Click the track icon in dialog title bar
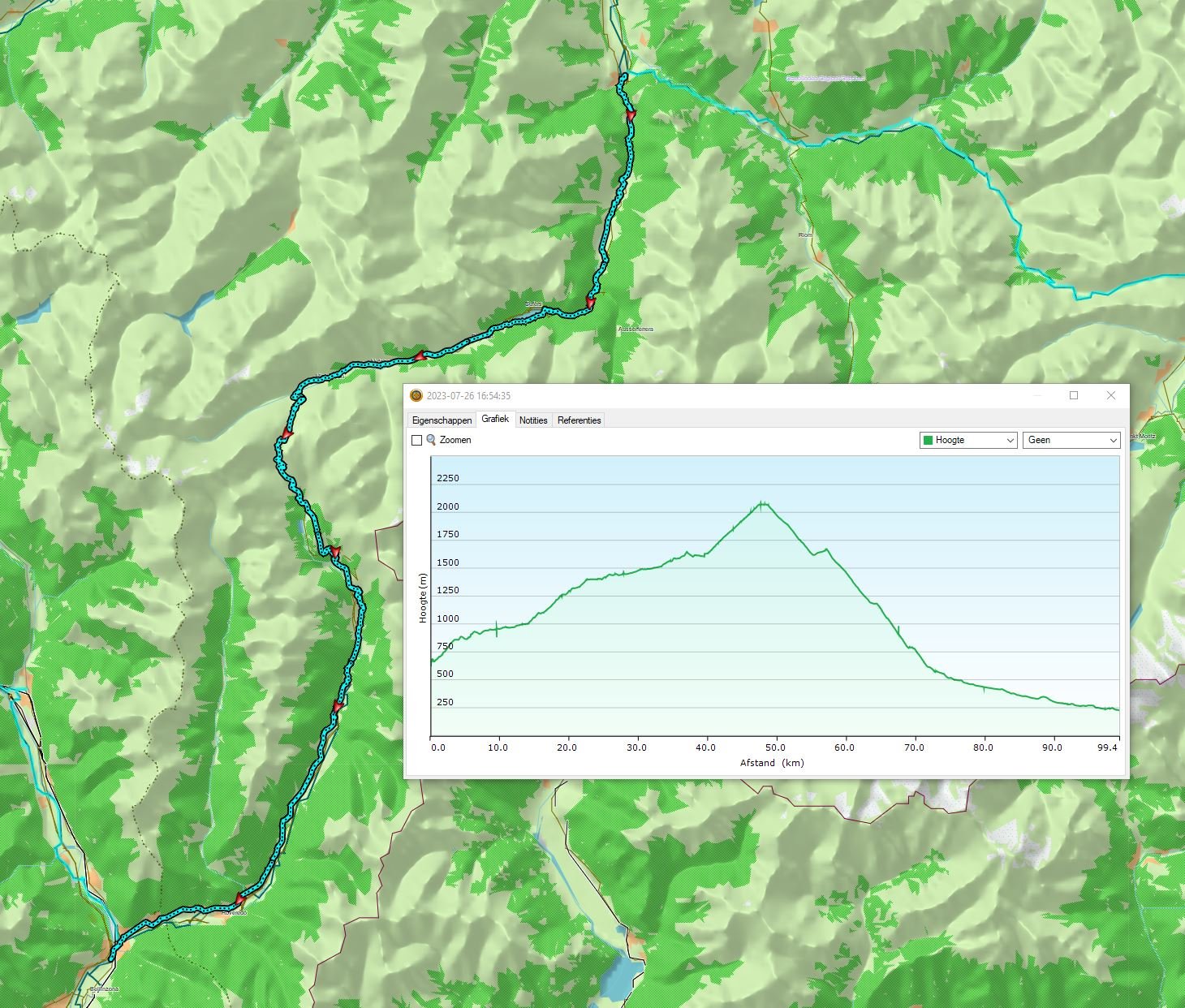The width and height of the screenshot is (1185, 1008). 416,396
